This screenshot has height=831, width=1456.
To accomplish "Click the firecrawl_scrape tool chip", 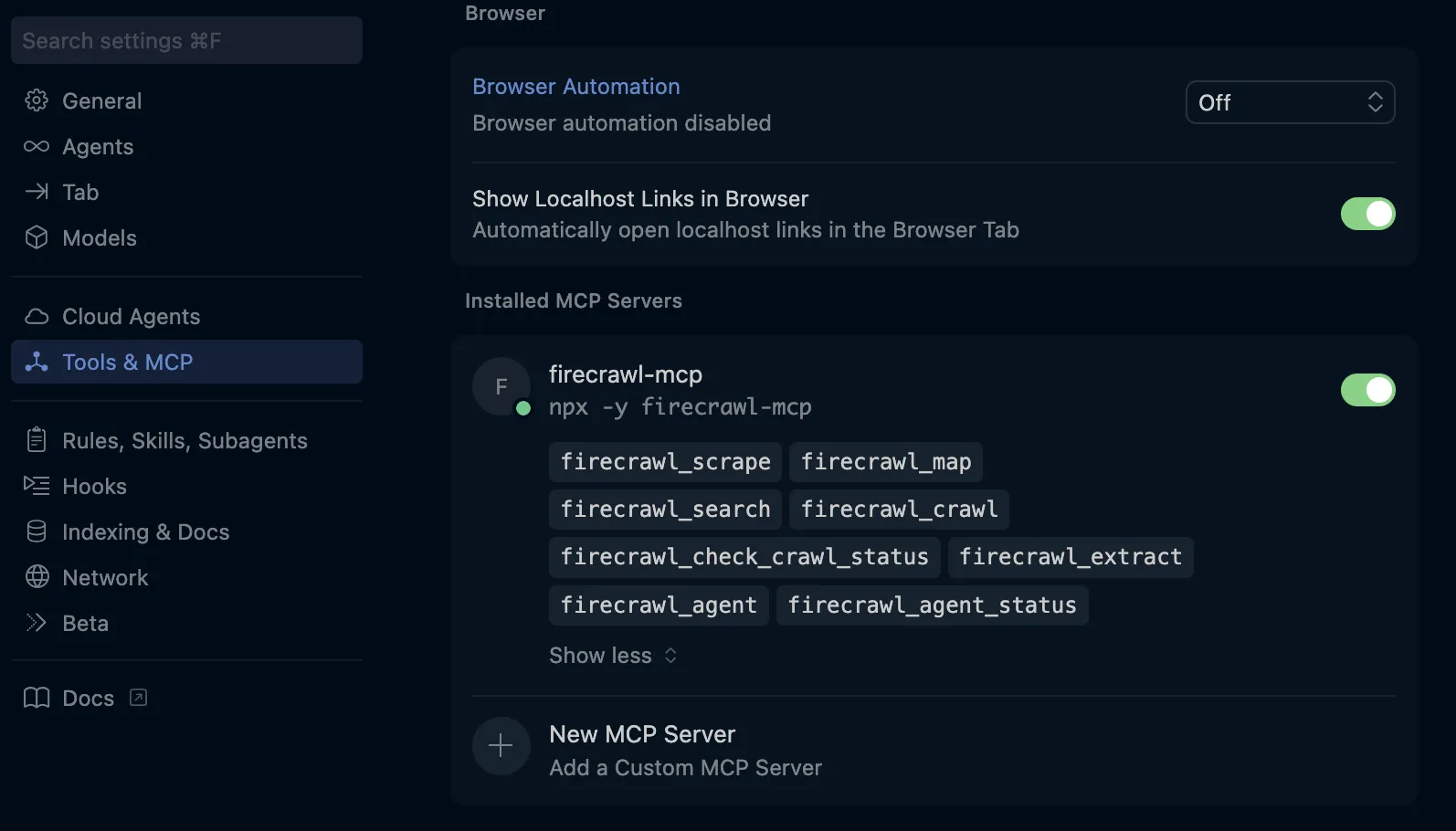I will 665,462.
